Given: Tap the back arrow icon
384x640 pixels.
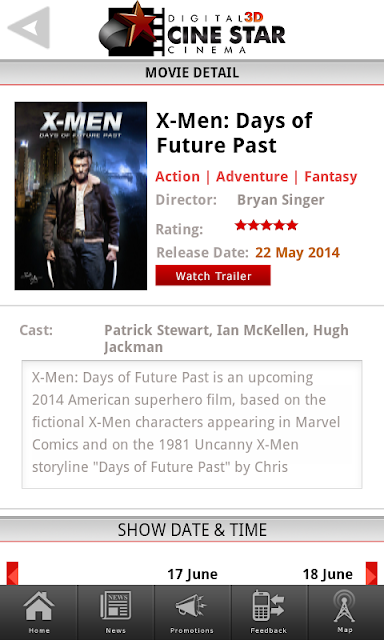Looking at the screenshot, I should click(29, 28).
